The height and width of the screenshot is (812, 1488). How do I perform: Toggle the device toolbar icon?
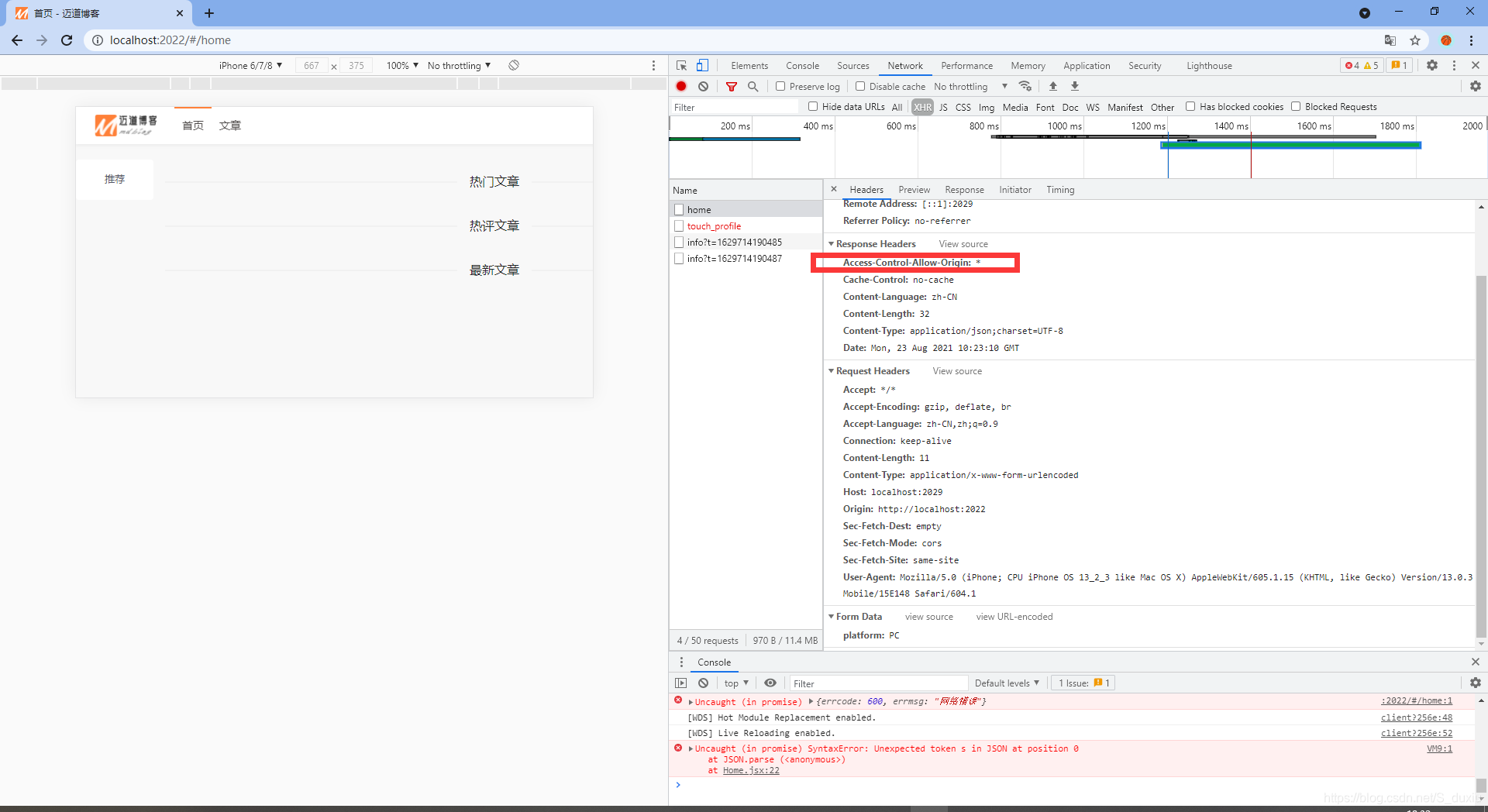coord(702,66)
